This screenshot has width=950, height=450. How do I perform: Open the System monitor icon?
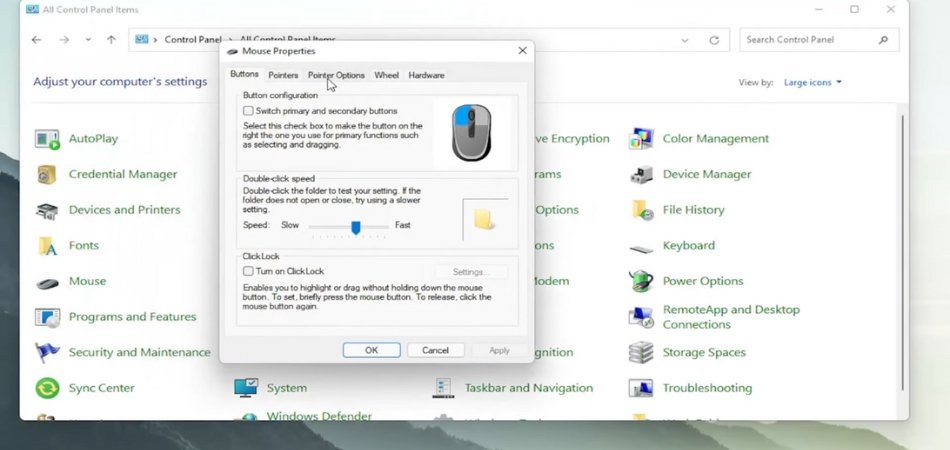coord(247,388)
